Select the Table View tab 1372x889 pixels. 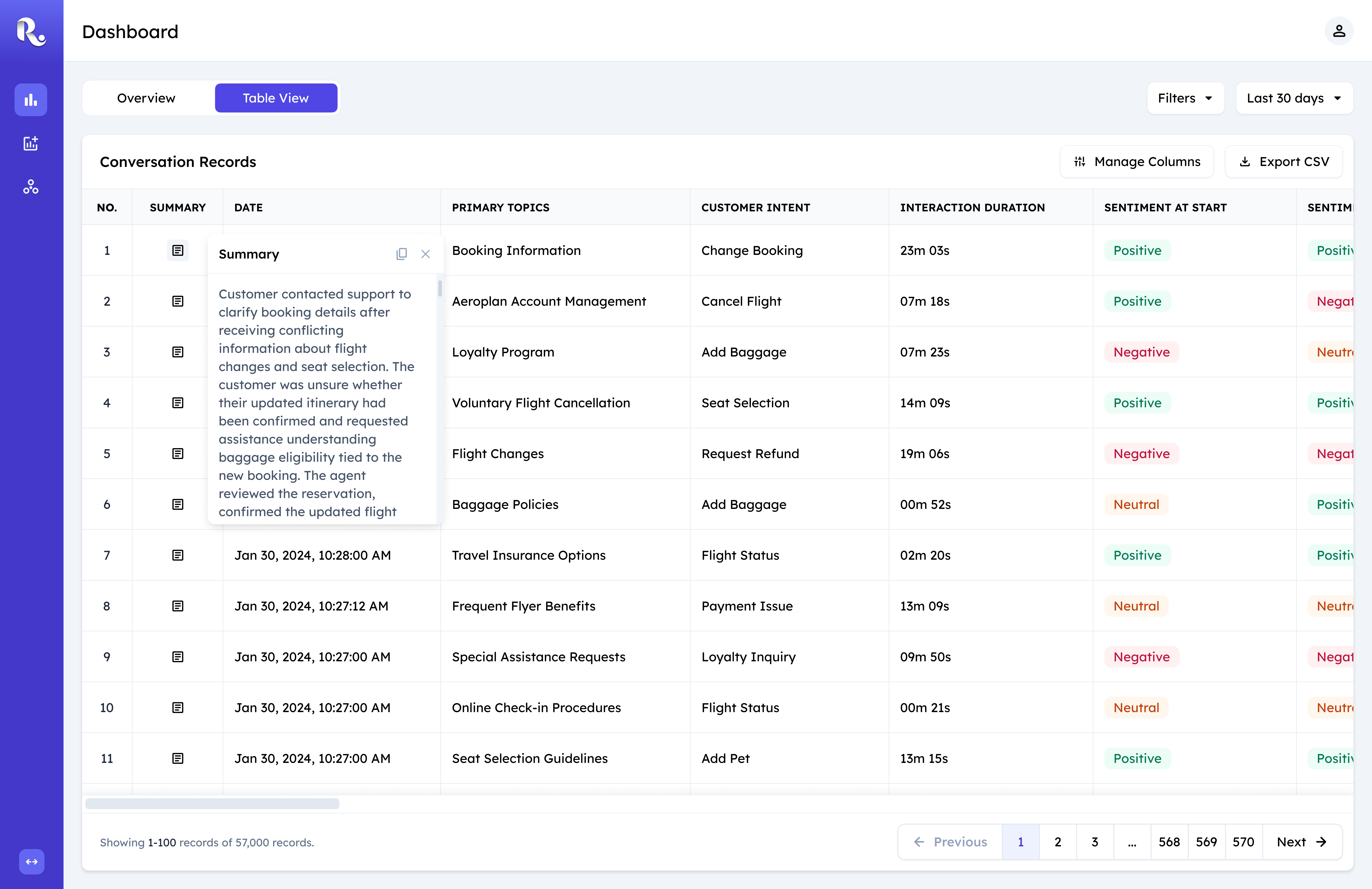(x=276, y=98)
